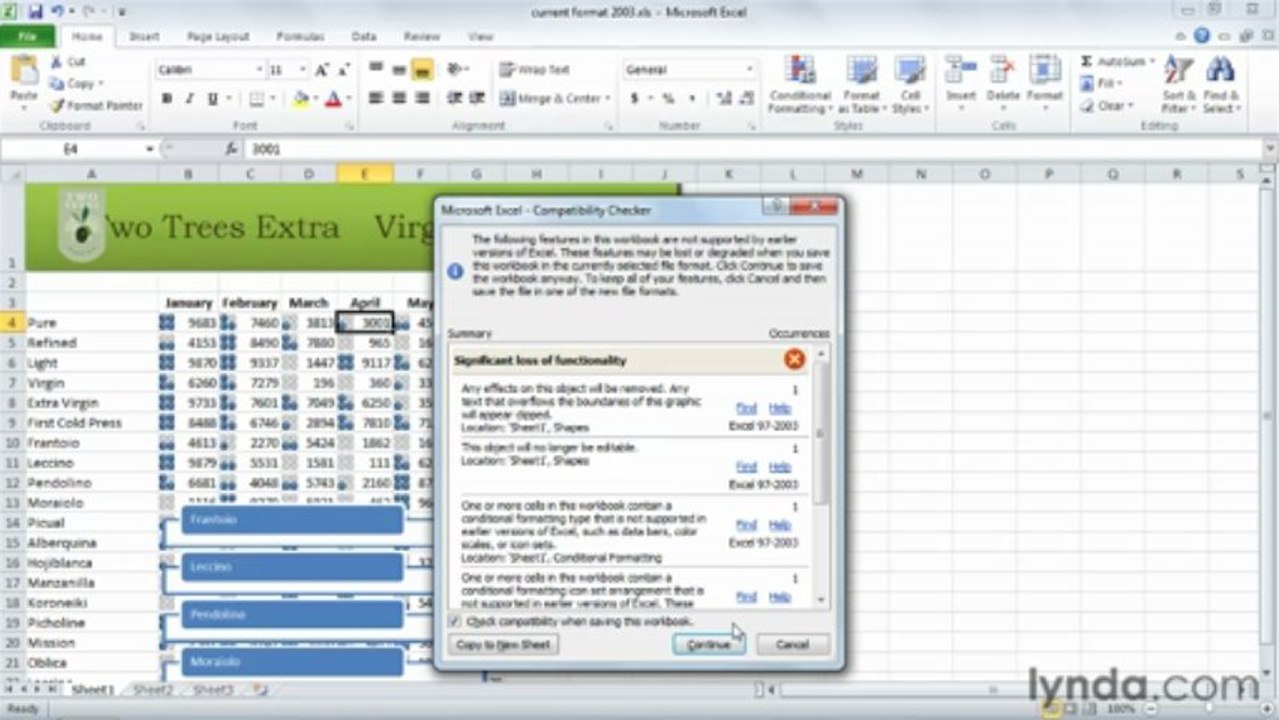This screenshot has height=720, width=1279.
Task: Shrink font size with the smaller A icon
Action: coord(343,70)
